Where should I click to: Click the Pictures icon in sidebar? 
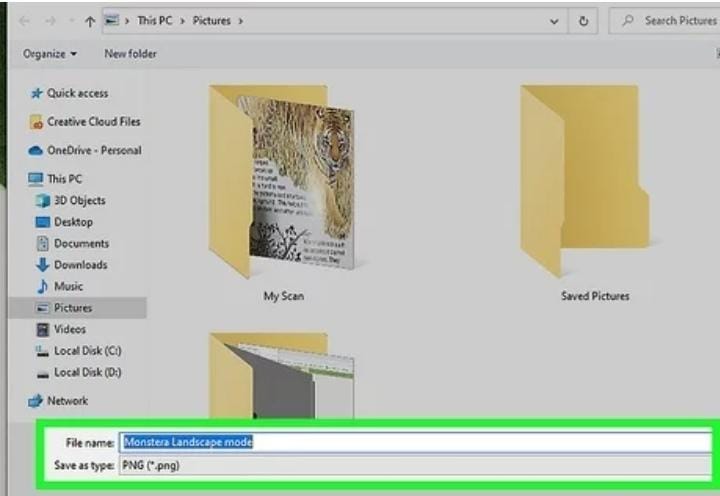(x=43, y=308)
